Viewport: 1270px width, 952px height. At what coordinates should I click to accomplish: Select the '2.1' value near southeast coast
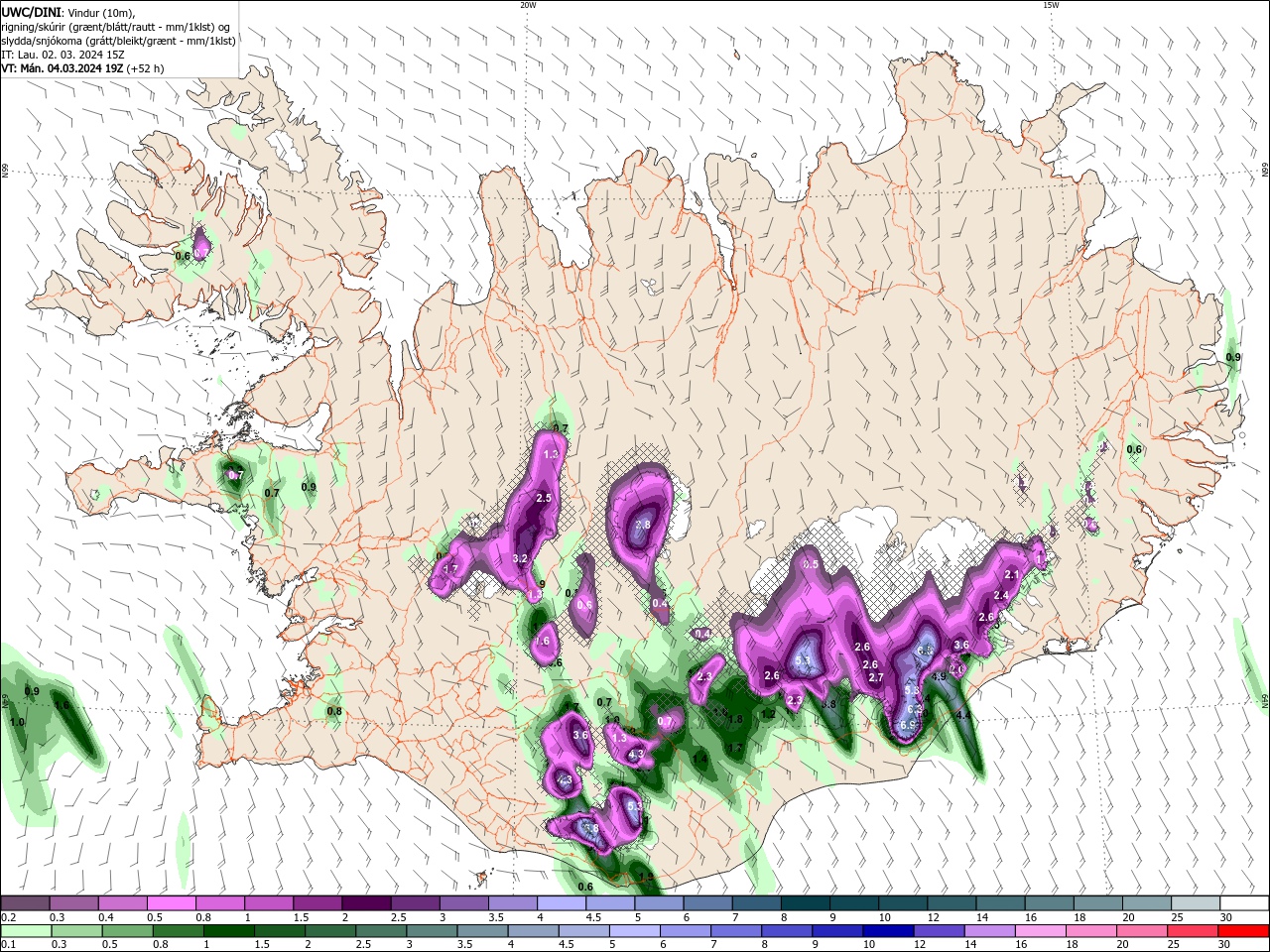click(x=1012, y=574)
